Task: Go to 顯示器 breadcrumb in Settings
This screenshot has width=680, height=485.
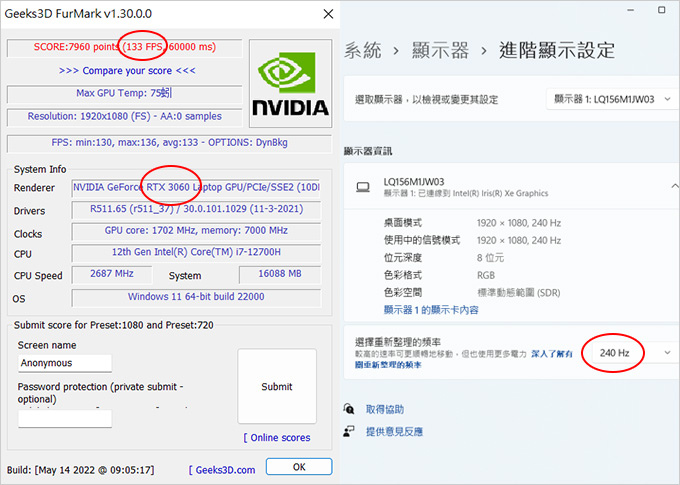Action: coord(440,50)
